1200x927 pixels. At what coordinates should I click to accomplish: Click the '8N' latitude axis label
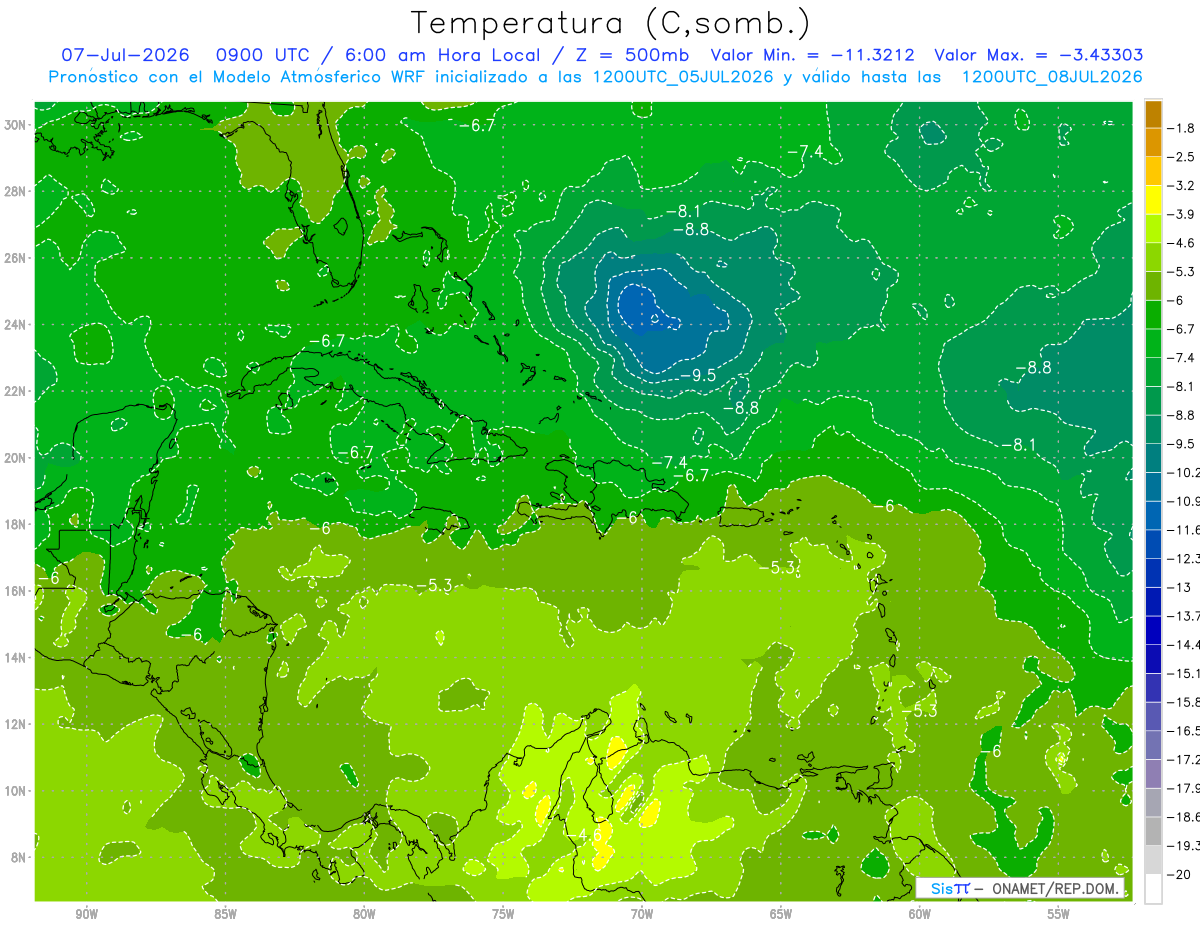20,858
